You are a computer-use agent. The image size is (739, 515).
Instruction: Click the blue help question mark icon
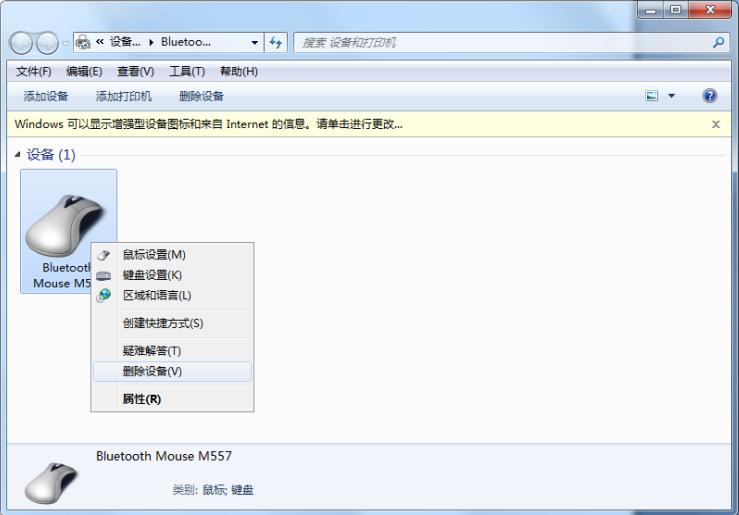pyautogui.click(x=709, y=96)
